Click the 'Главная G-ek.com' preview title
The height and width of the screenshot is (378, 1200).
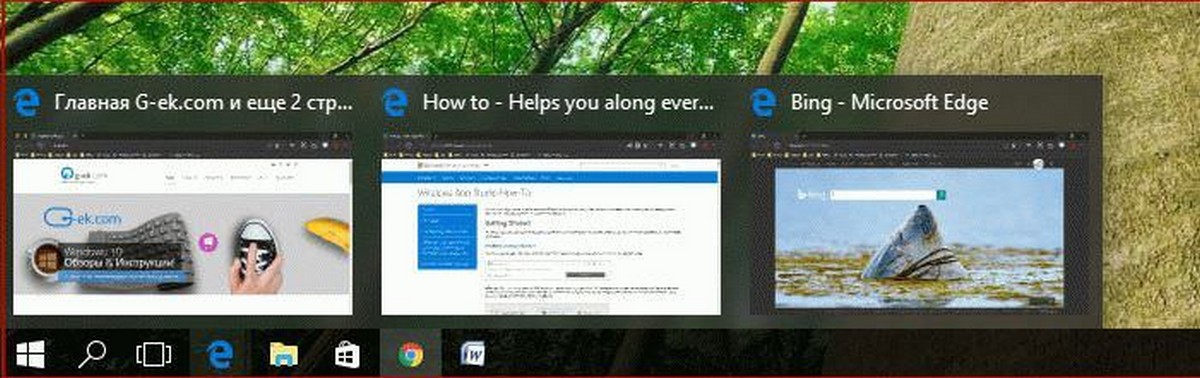click(204, 102)
